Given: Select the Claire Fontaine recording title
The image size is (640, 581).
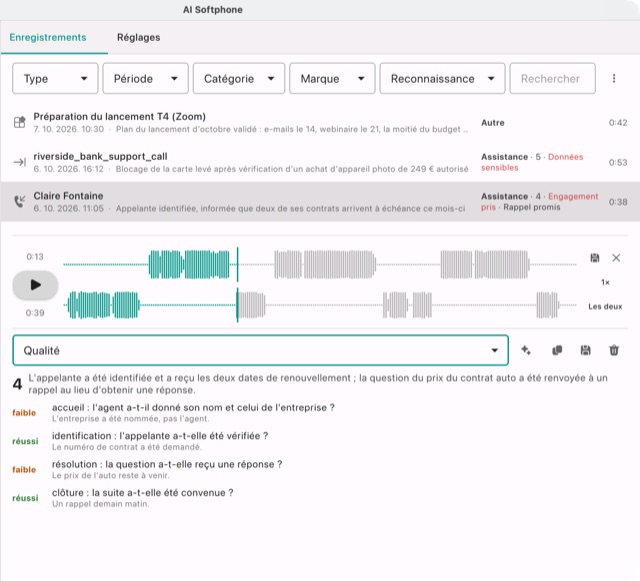Looking at the screenshot, I should (x=68, y=196).
